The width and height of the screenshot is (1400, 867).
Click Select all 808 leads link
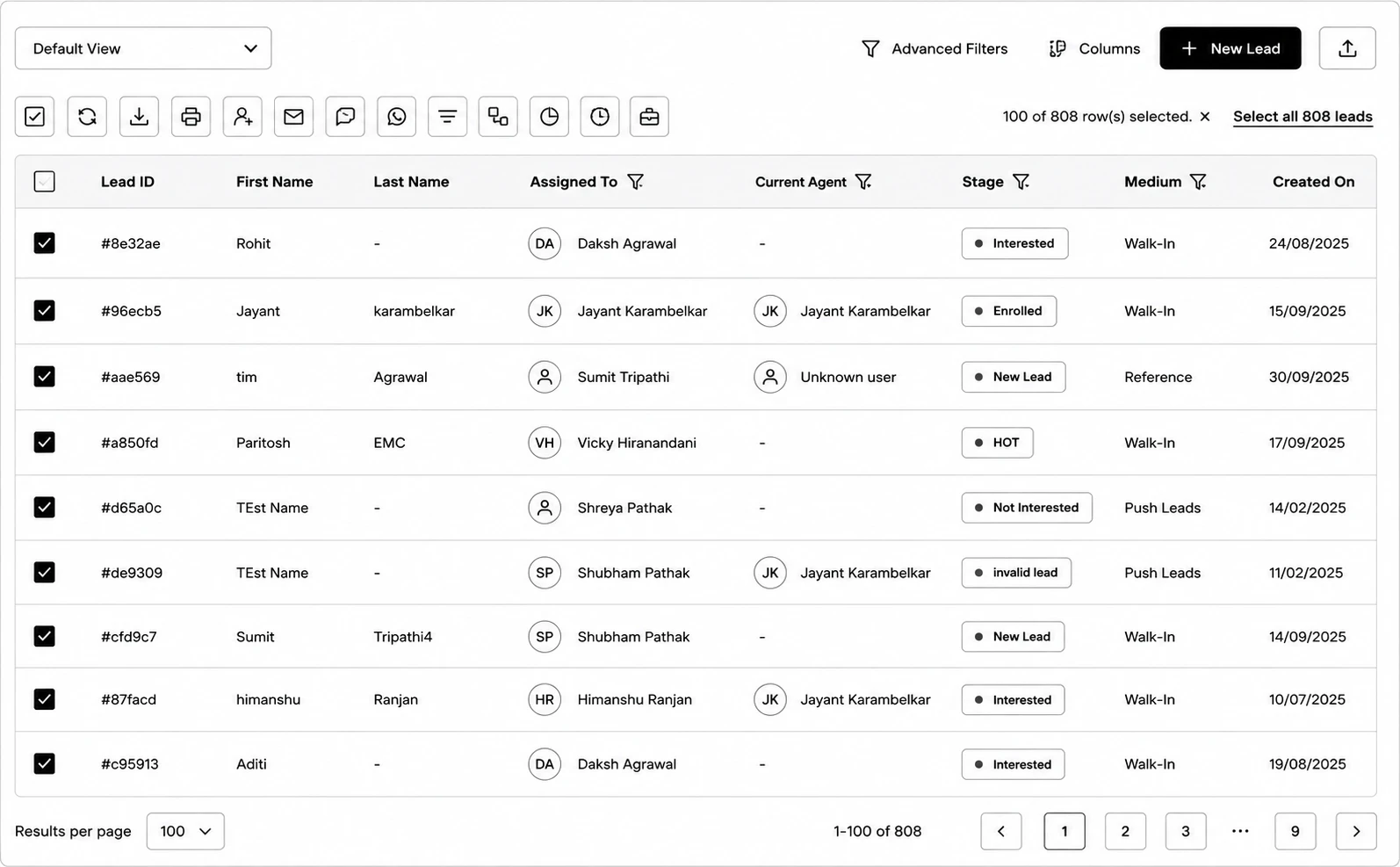click(x=1303, y=117)
